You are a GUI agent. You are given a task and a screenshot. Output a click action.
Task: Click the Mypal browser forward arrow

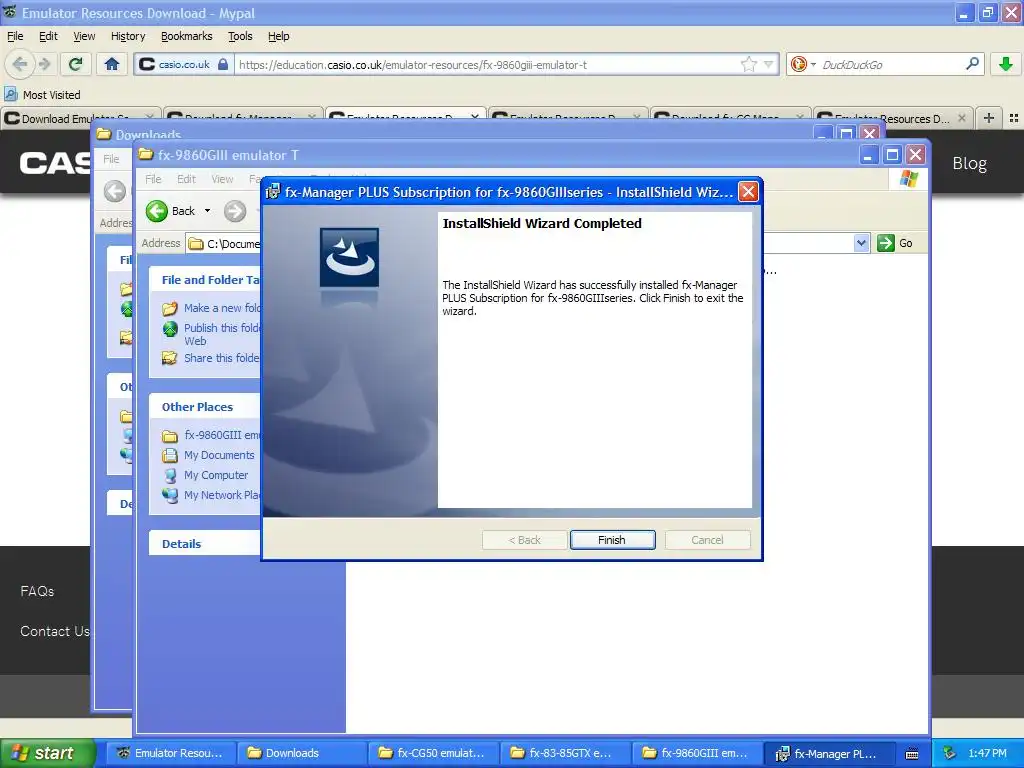[44, 64]
